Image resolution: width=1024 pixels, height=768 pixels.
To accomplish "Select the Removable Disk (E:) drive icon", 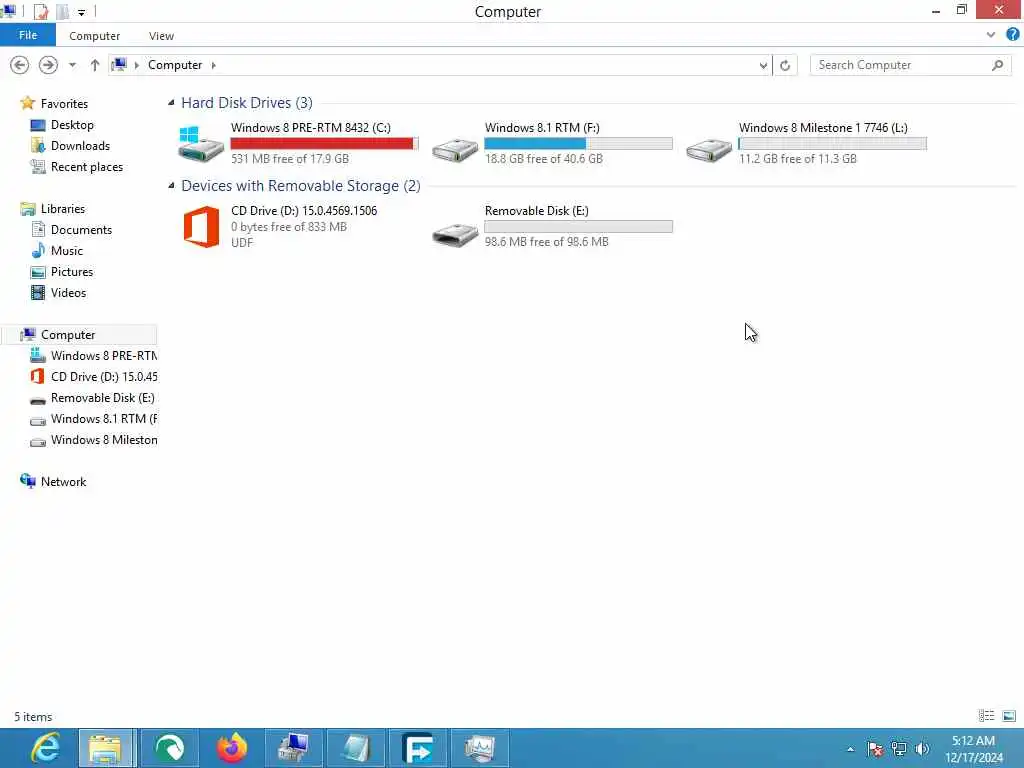I will 455,234.
